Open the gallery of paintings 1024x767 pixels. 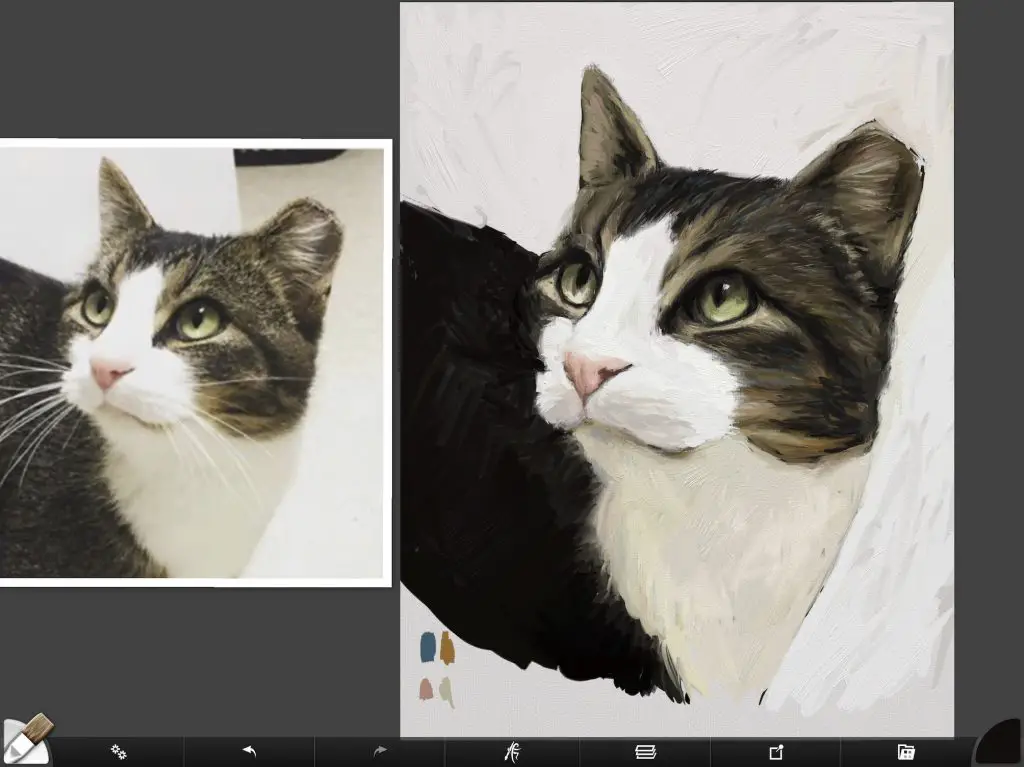click(906, 752)
